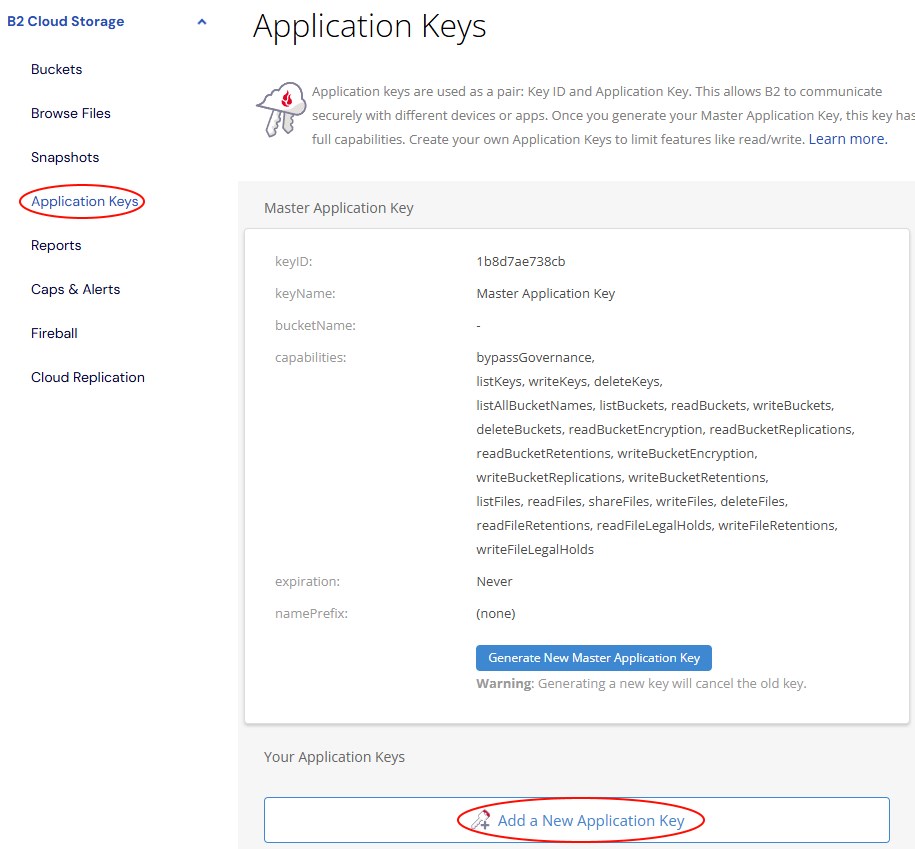The width and height of the screenshot is (915, 849).
Task: Click the 'capabilities:' field label
Action: (x=310, y=358)
